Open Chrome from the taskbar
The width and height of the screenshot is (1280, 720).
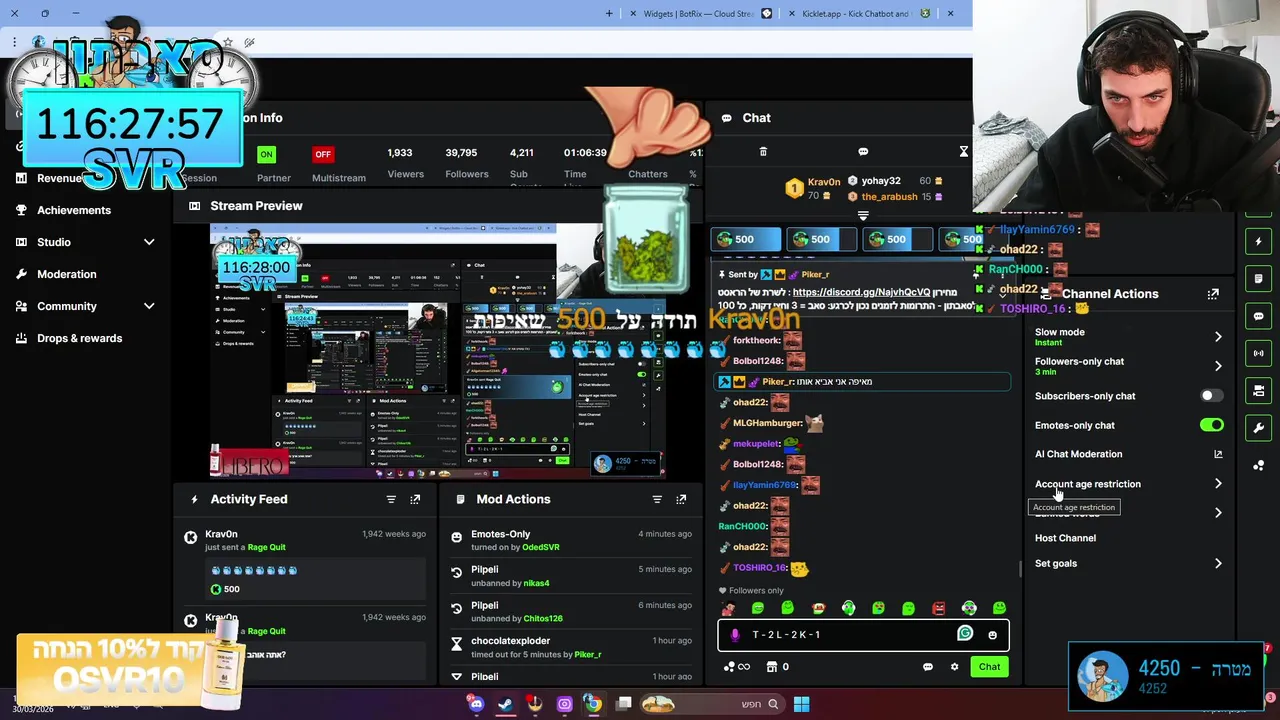click(x=593, y=704)
